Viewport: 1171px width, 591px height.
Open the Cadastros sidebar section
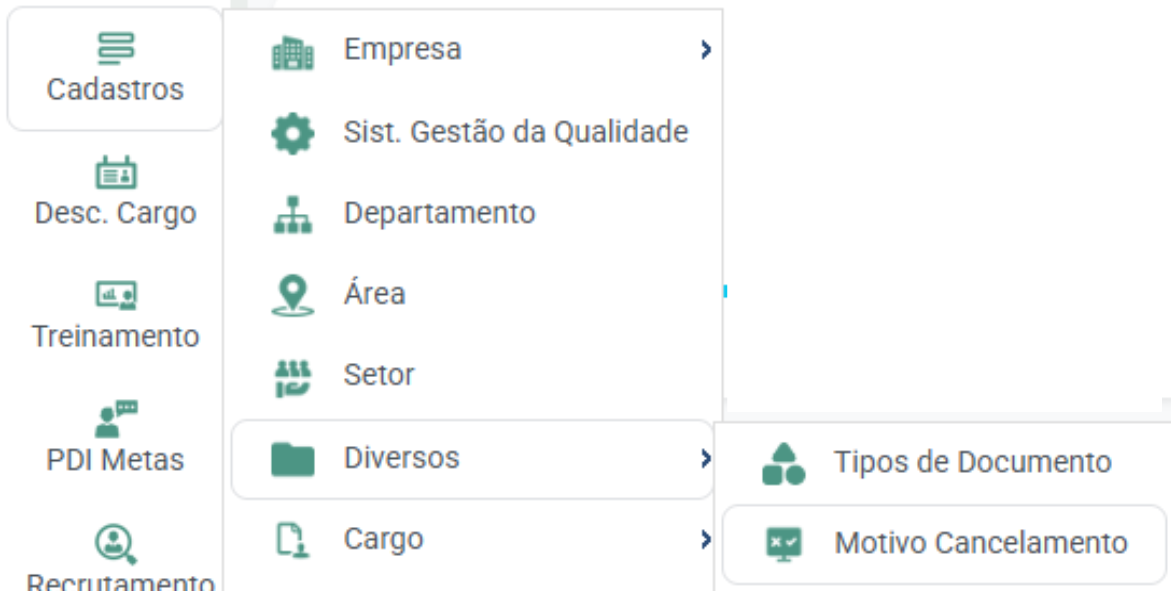(115, 69)
